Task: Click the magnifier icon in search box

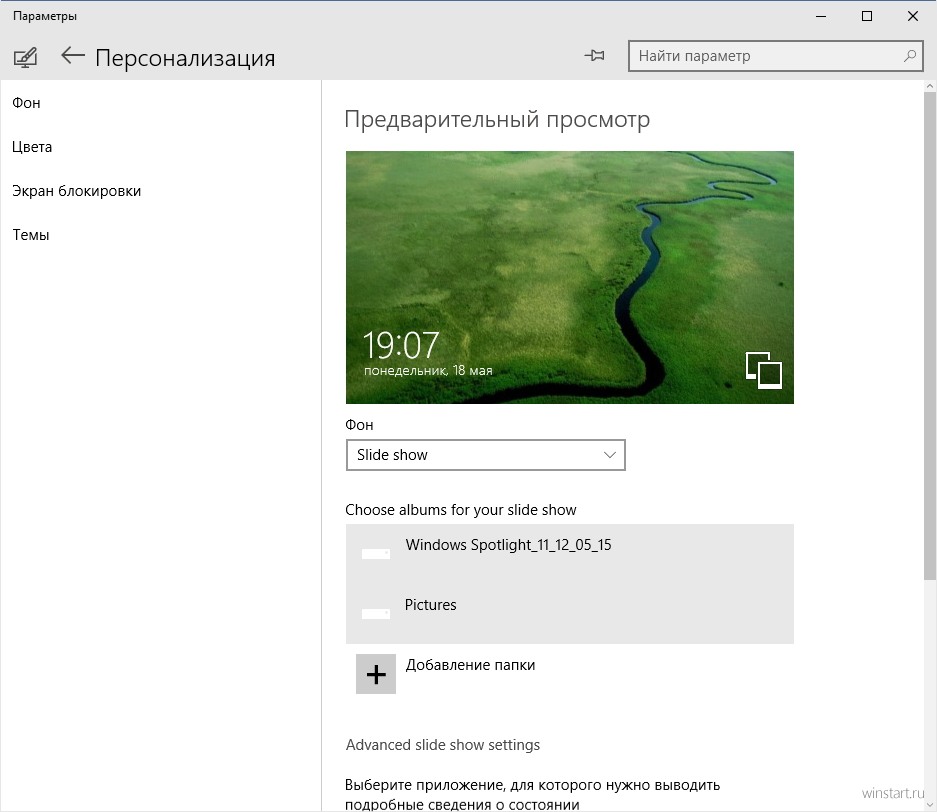Action: tap(910, 56)
